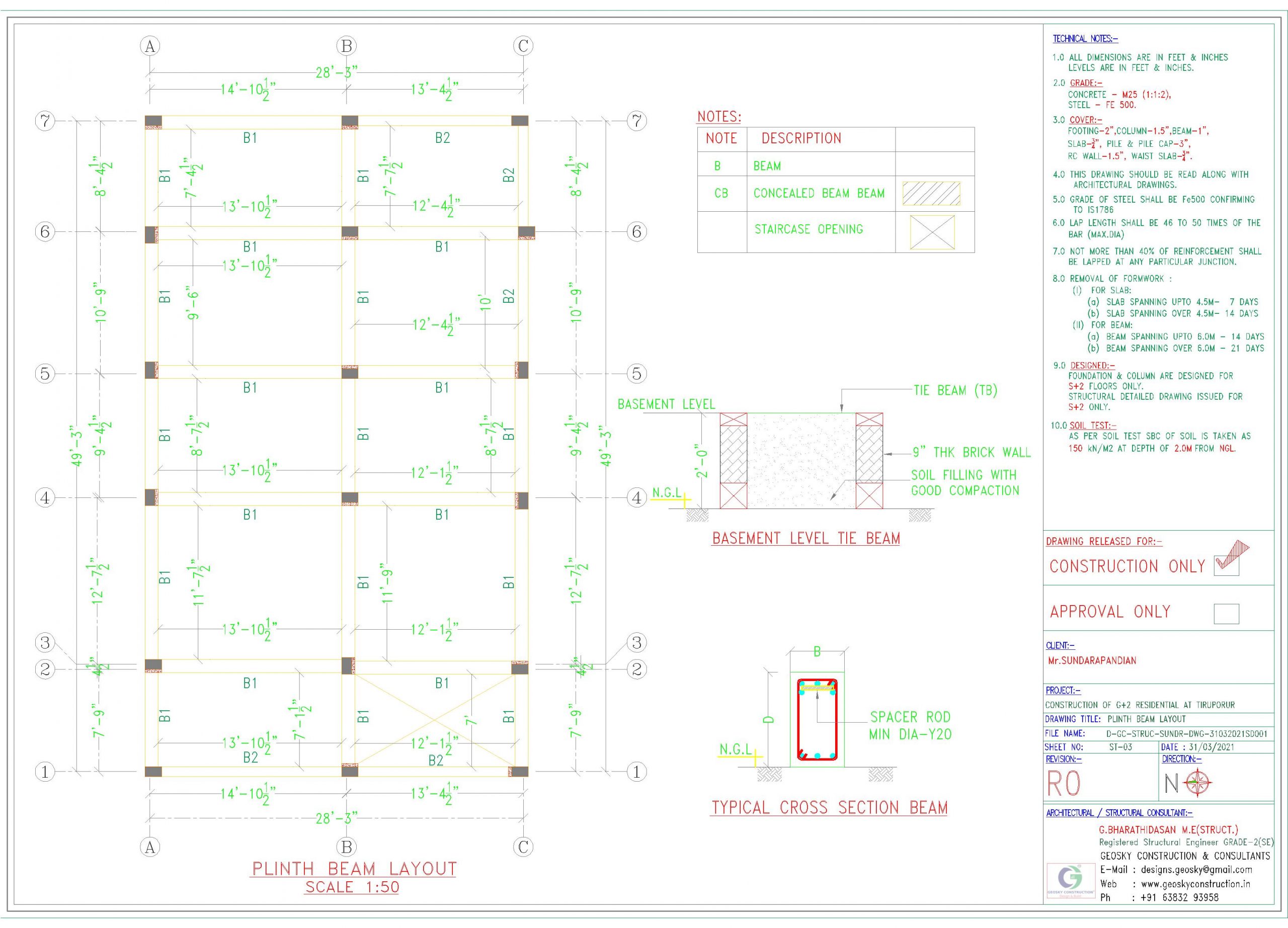Select the concealed beam hatch pattern swatch
Screen dimensions: 1288x928
pyautogui.click(x=931, y=194)
